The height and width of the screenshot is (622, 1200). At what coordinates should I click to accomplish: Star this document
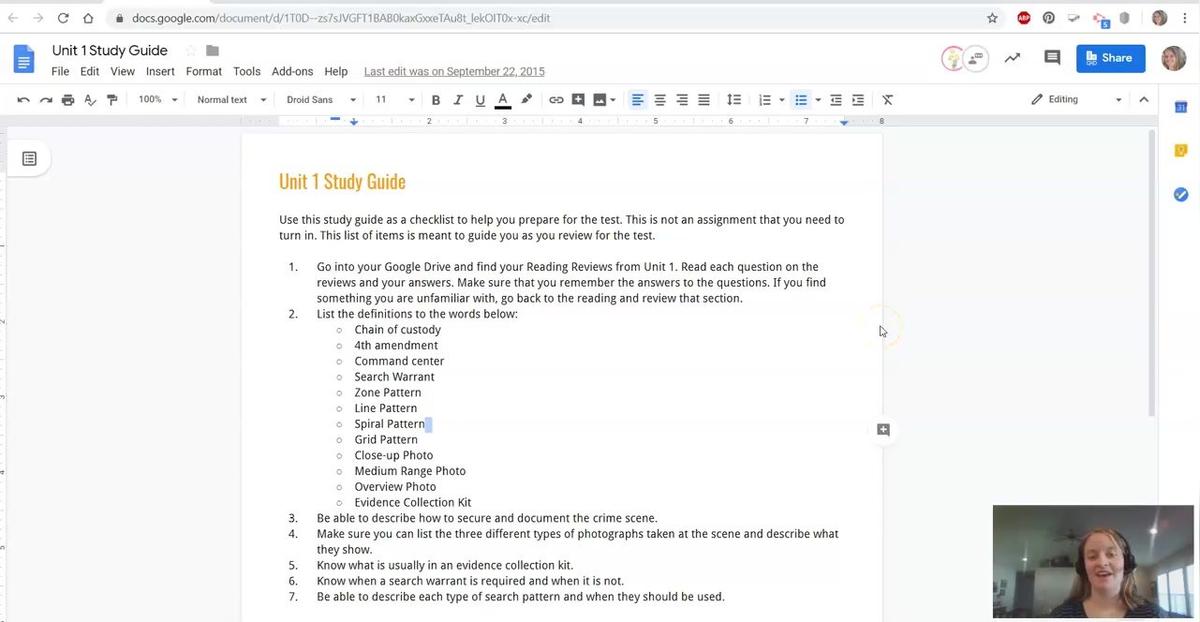(190, 51)
